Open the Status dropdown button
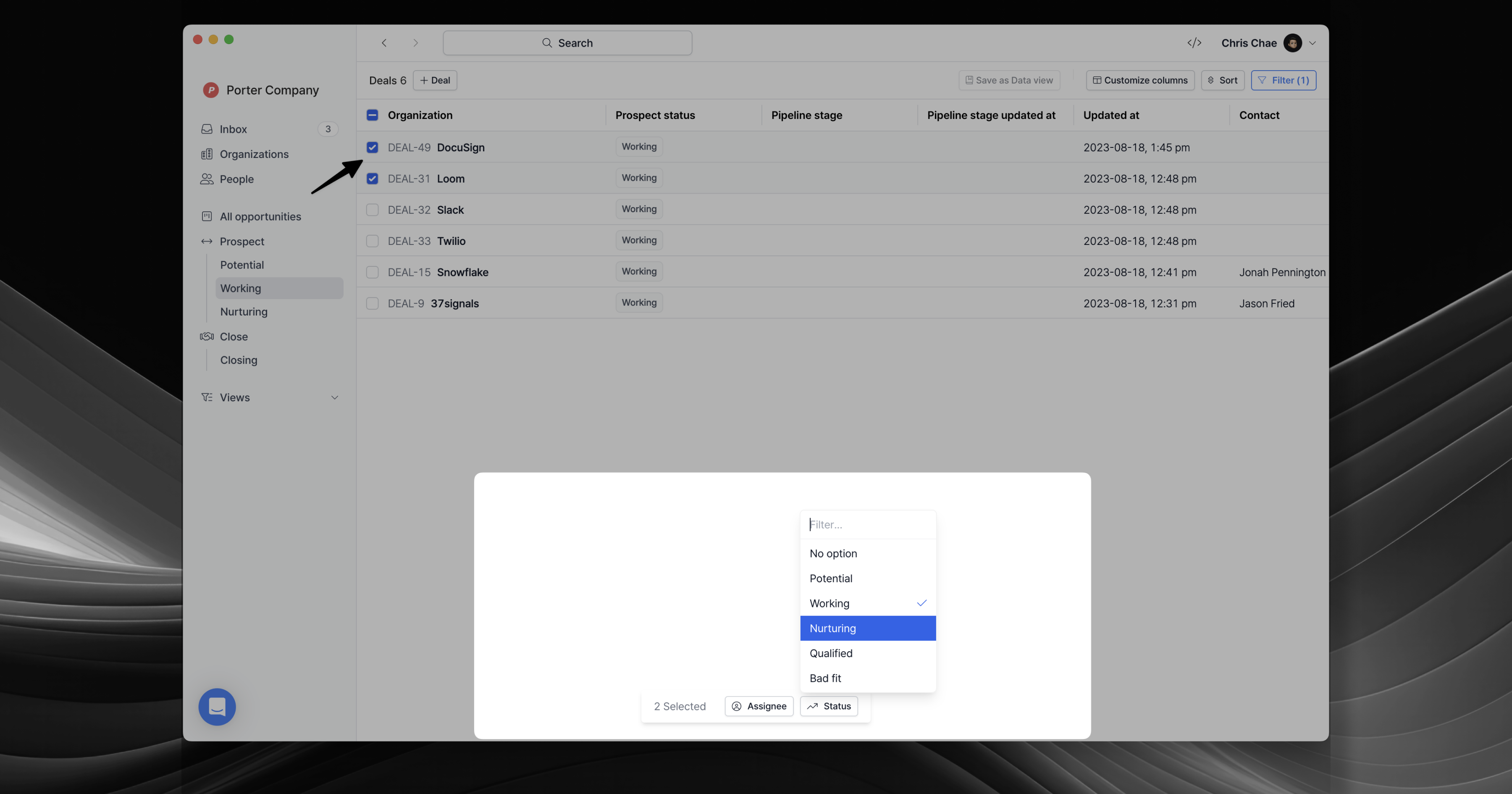Screen dimensions: 1512x794 829,706
